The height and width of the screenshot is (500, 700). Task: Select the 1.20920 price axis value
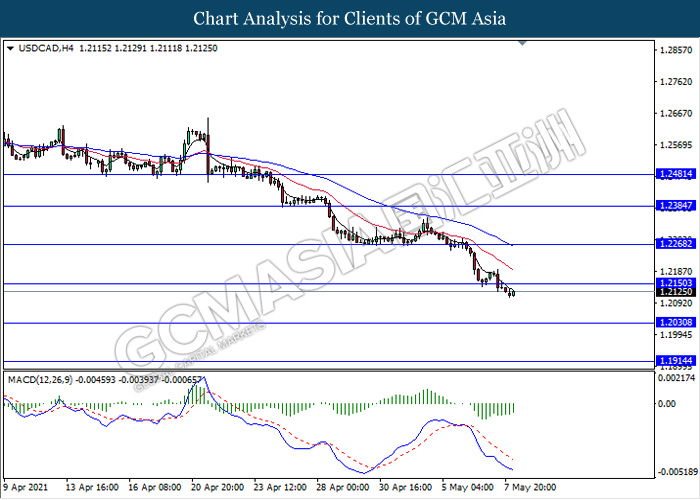676,303
